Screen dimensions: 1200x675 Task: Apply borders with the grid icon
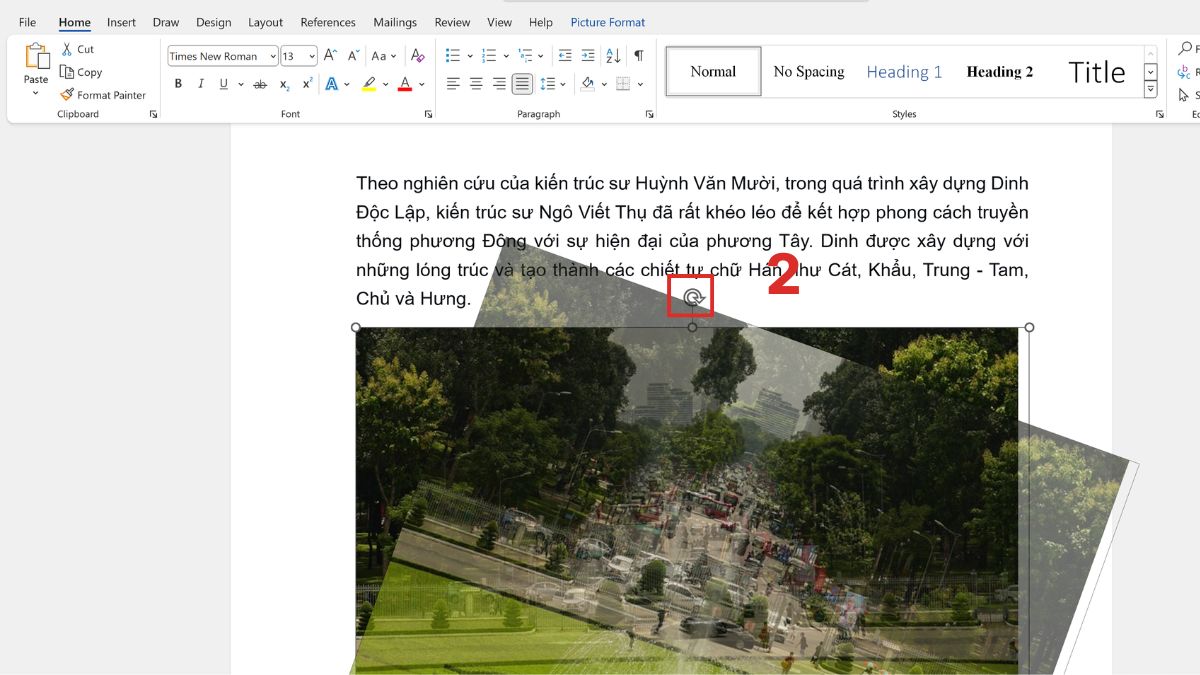pyautogui.click(x=623, y=84)
